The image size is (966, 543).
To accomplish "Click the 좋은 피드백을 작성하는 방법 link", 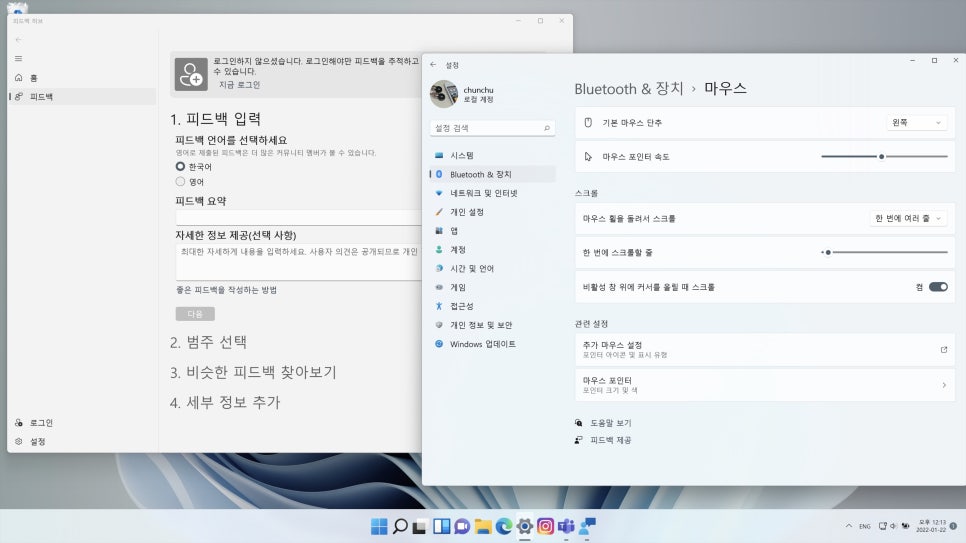I will [x=226, y=290].
